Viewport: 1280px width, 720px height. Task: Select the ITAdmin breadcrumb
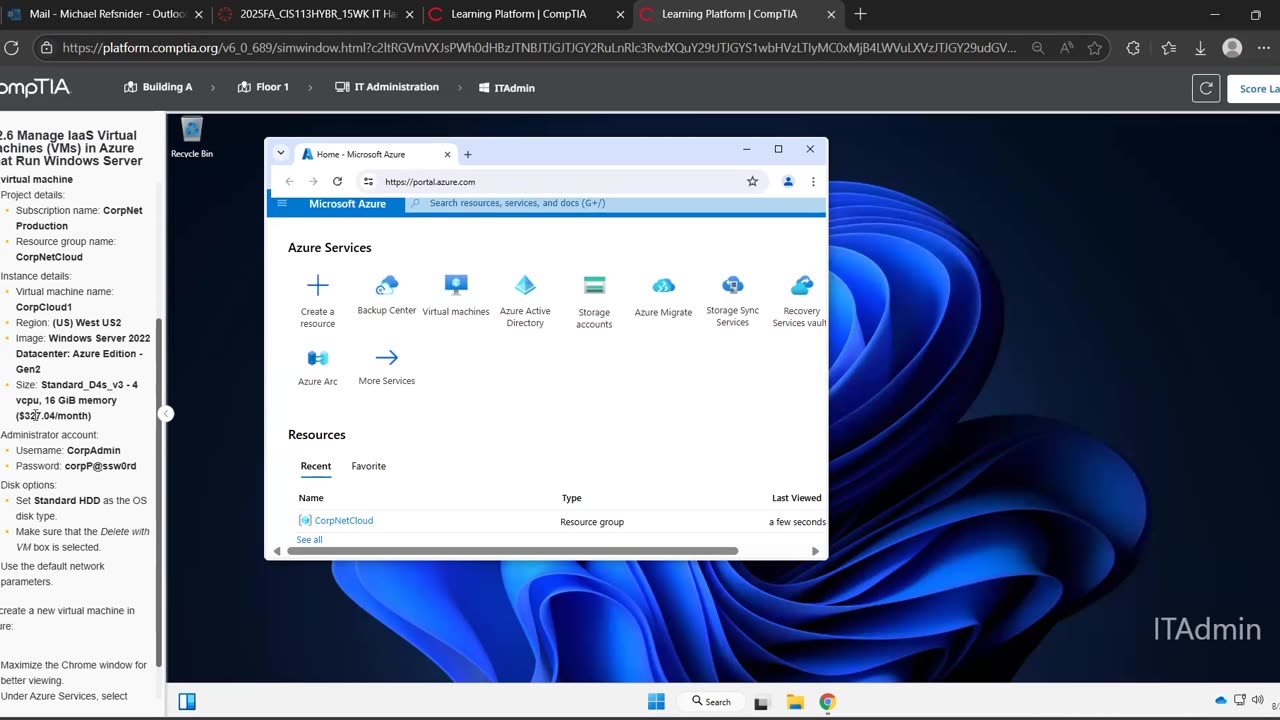[507, 88]
